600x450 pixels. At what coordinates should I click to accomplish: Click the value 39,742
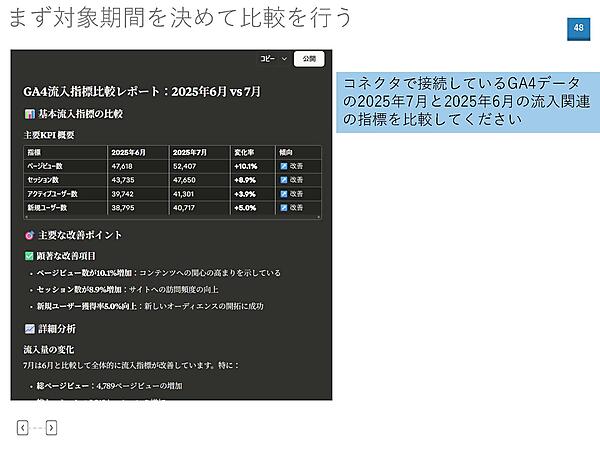click(x=122, y=194)
